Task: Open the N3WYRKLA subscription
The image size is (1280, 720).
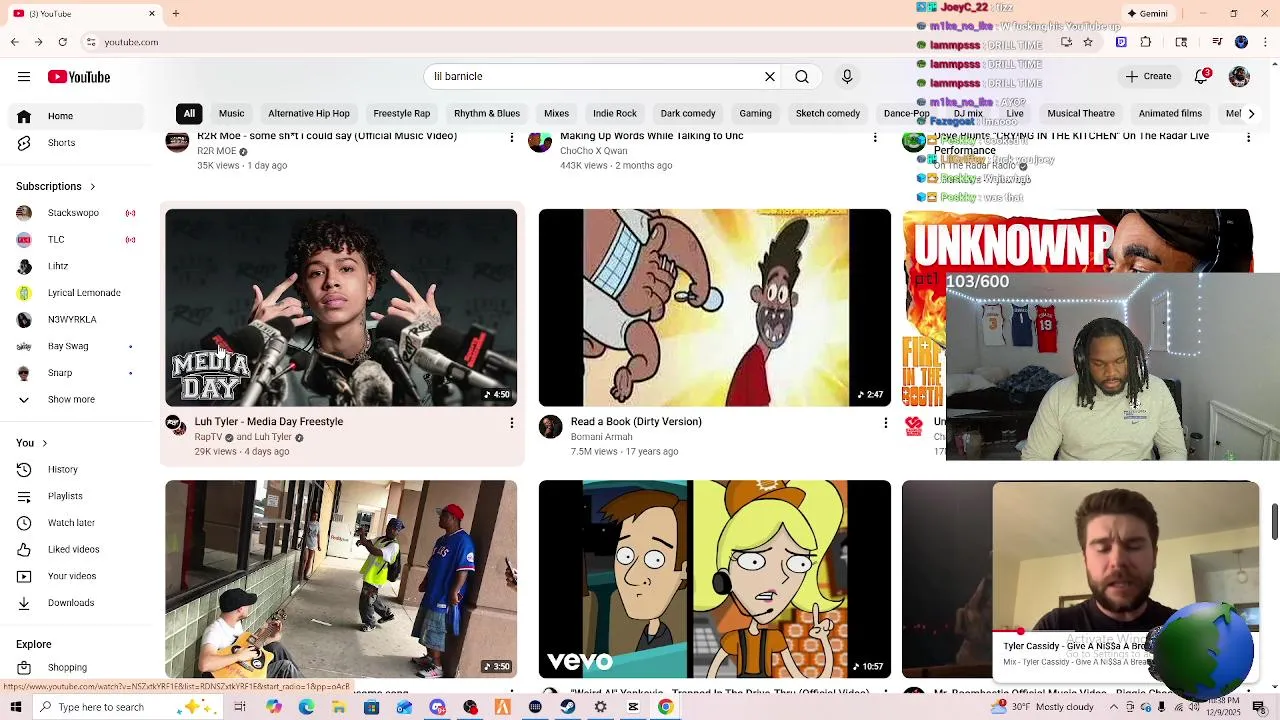Action: coord(76,320)
